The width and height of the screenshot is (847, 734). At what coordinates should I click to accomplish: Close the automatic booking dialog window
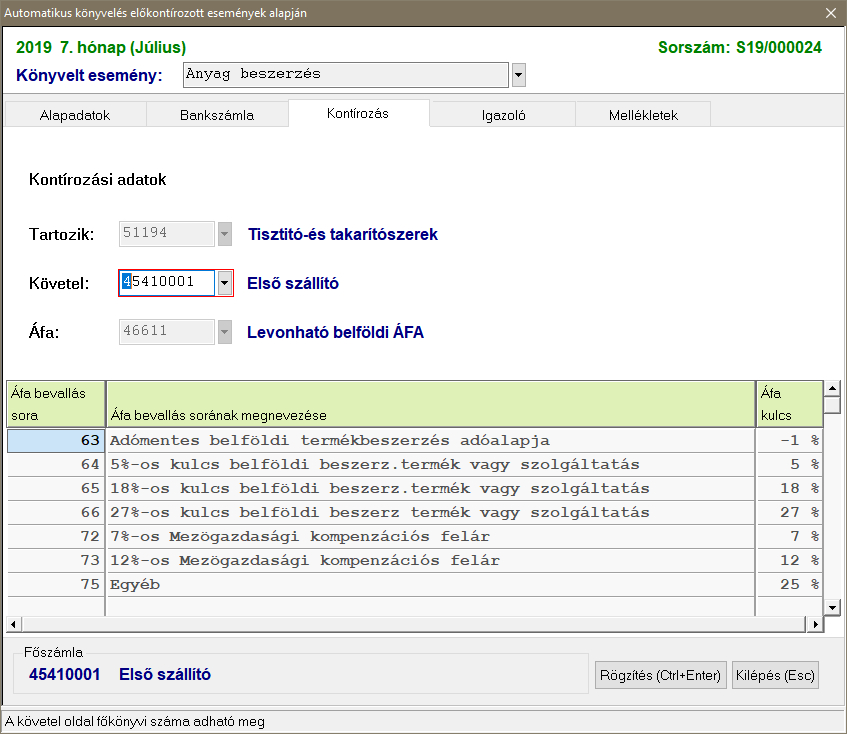[830, 13]
